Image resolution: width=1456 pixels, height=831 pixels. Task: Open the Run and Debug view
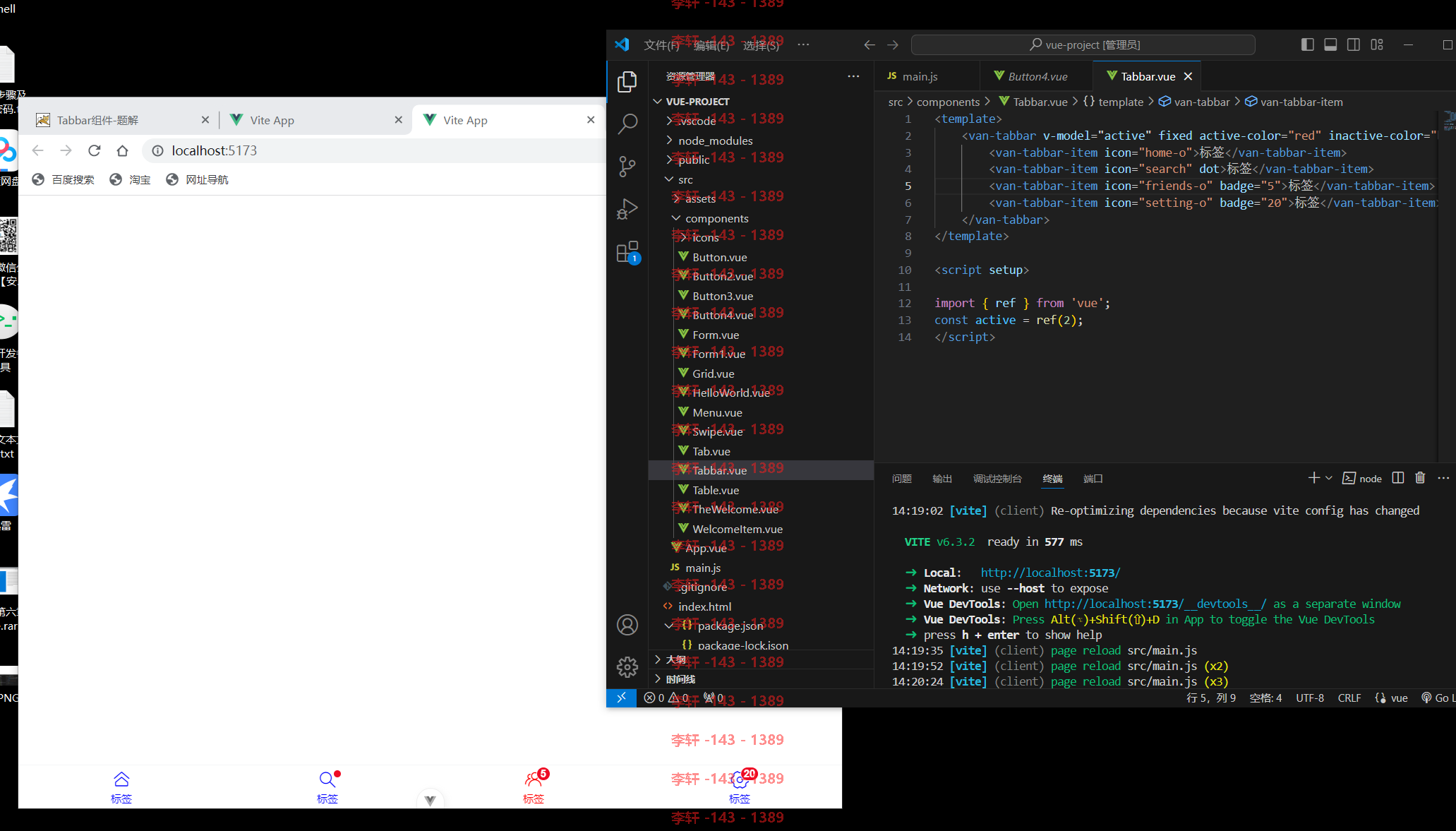(x=627, y=209)
